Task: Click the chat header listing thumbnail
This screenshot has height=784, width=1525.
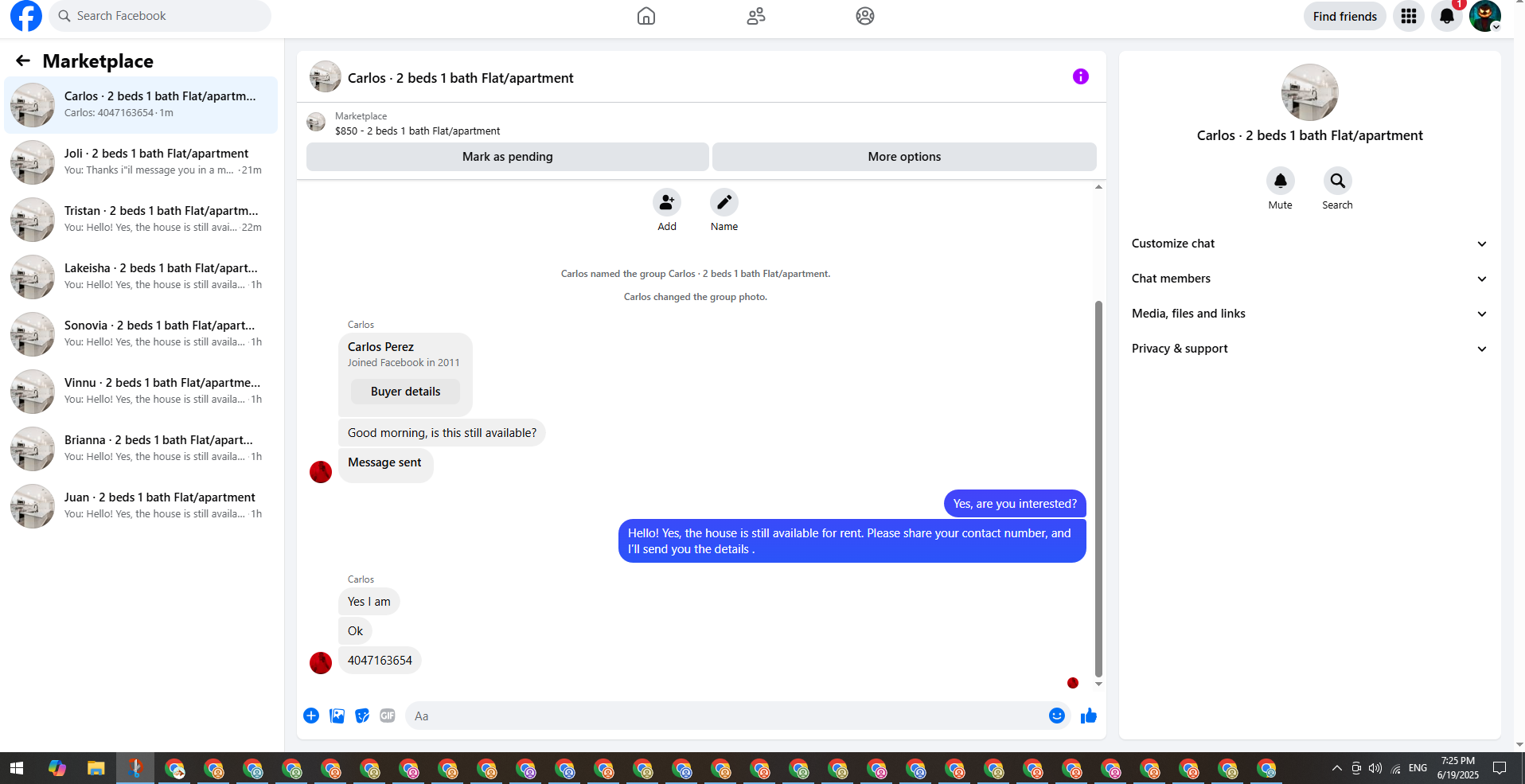Action: (325, 77)
